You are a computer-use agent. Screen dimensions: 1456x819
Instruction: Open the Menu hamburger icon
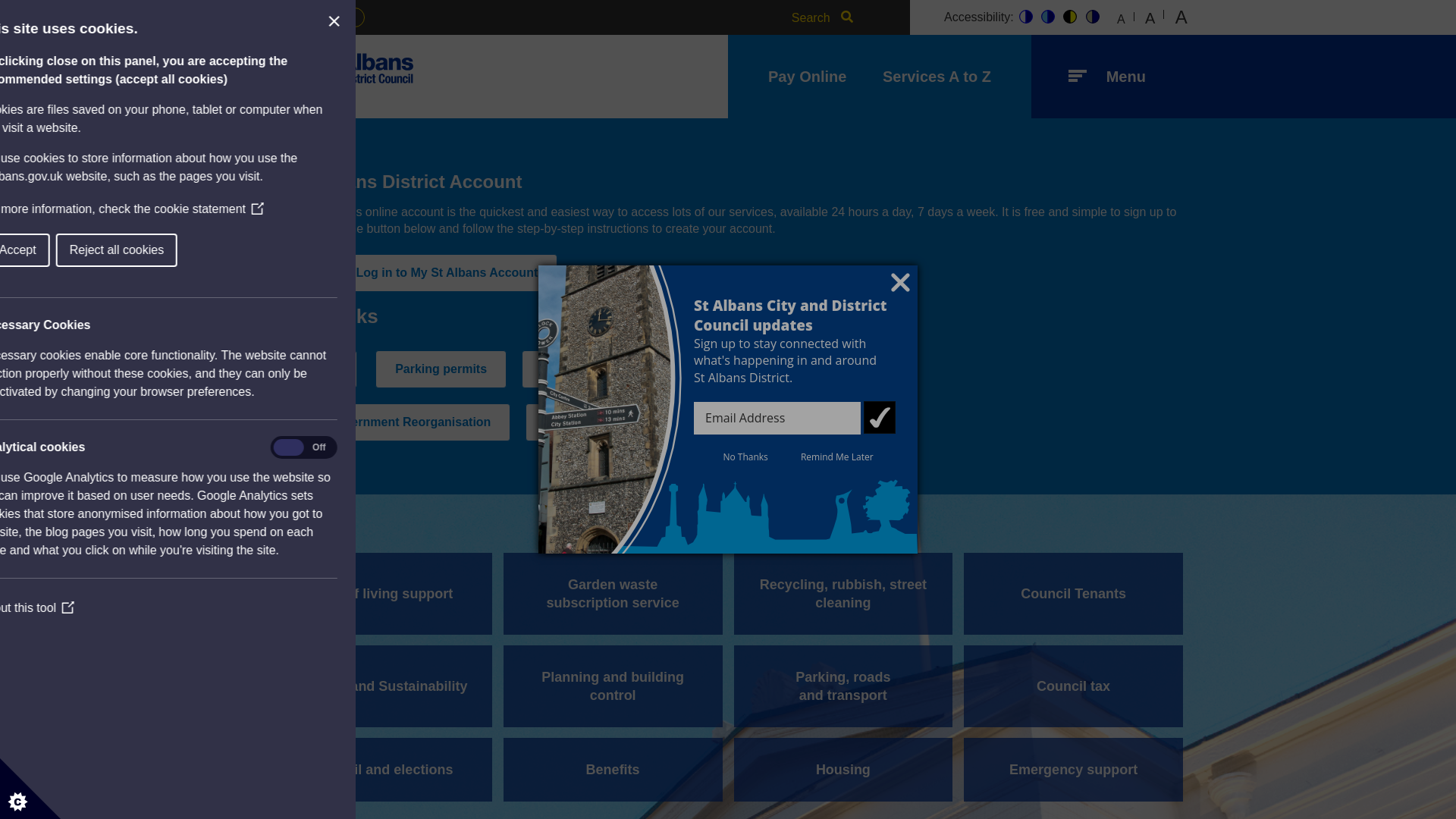[1077, 76]
